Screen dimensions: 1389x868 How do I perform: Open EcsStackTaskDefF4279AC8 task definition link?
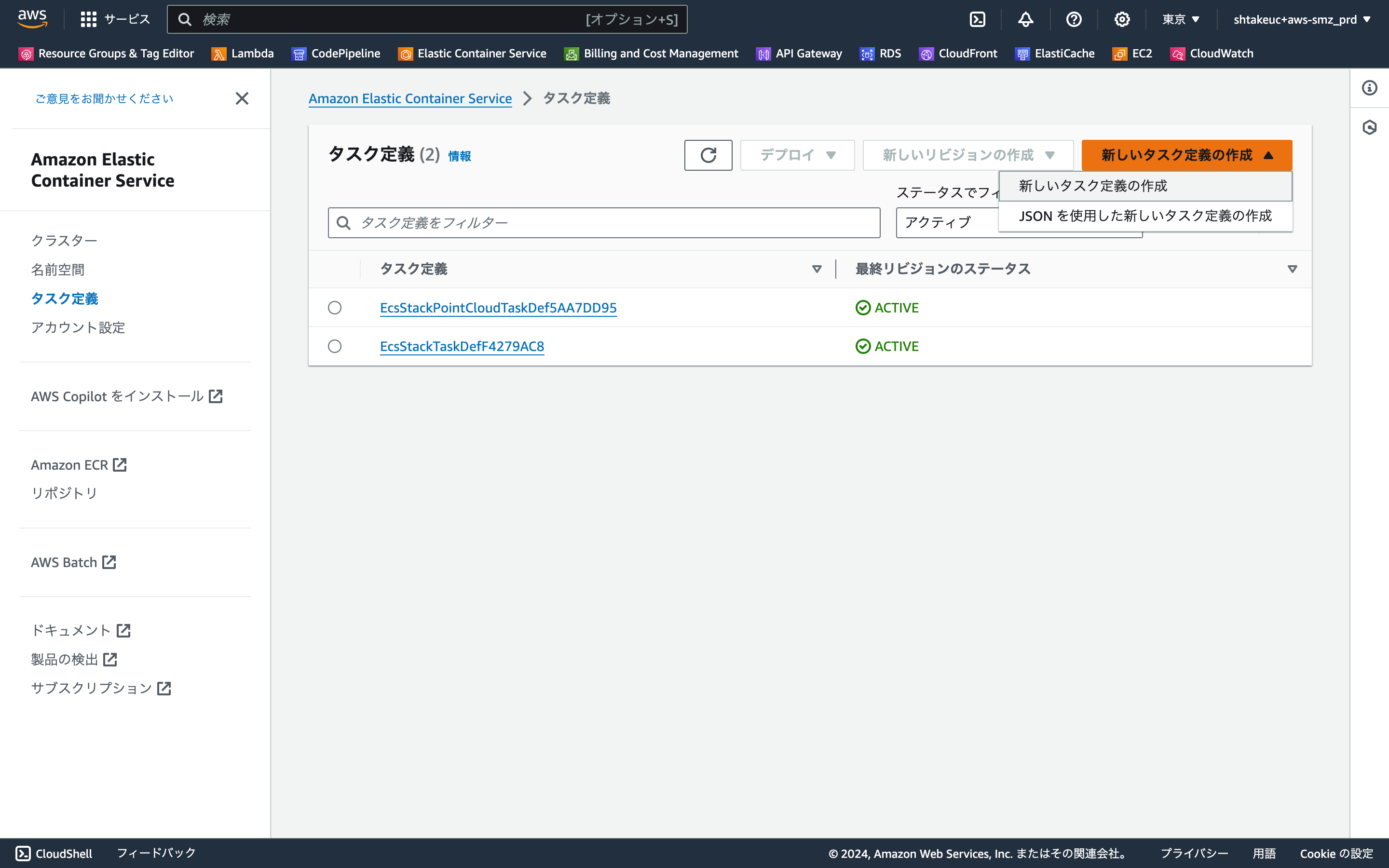coord(462,346)
